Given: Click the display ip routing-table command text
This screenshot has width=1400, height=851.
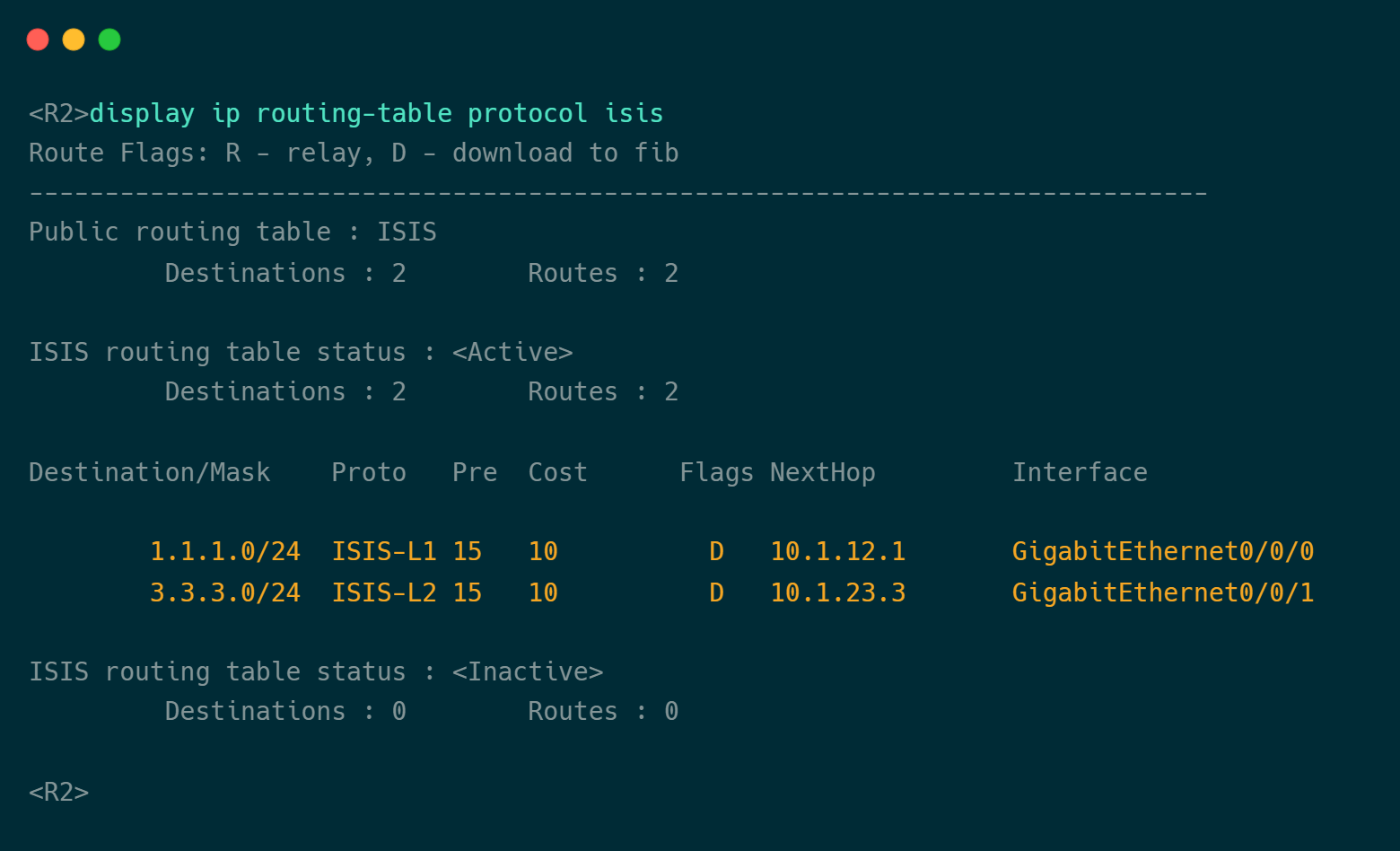Looking at the screenshot, I should [x=376, y=113].
